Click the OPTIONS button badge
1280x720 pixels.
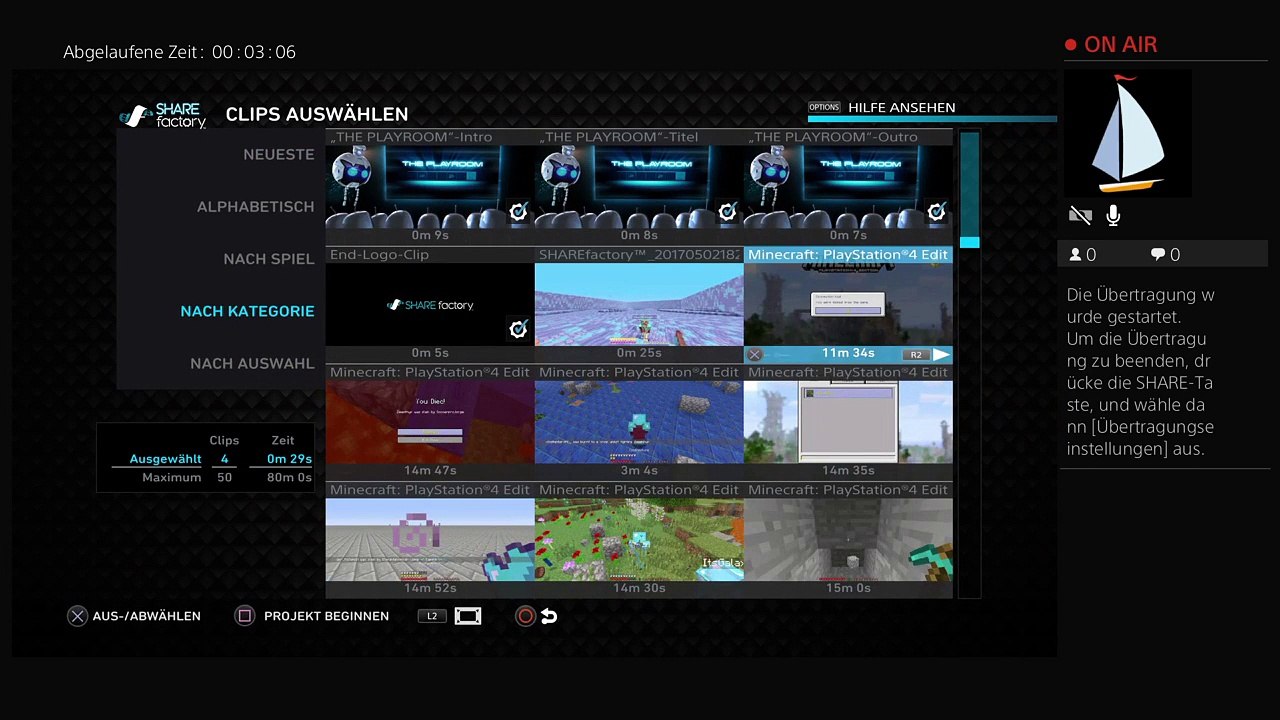point(824,107)
